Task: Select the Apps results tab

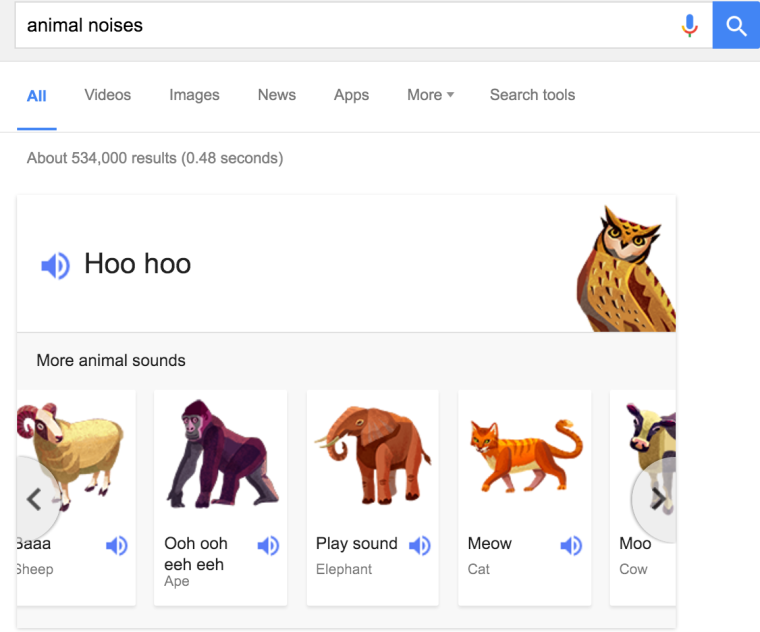Action: [x=351, y=95]
